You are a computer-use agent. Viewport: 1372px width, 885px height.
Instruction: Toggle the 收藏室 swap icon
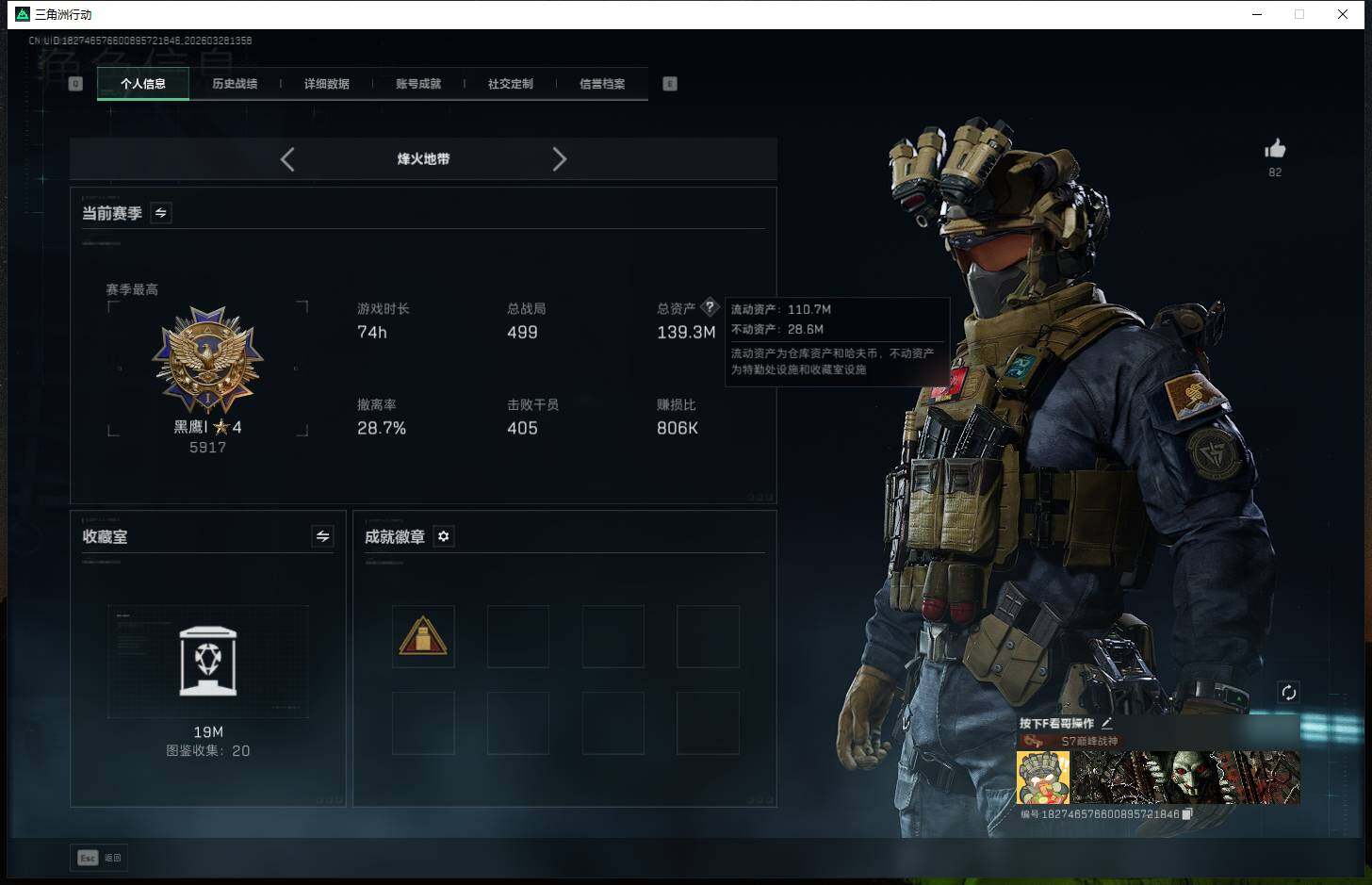pyautogui.click(x=322, y=536)
